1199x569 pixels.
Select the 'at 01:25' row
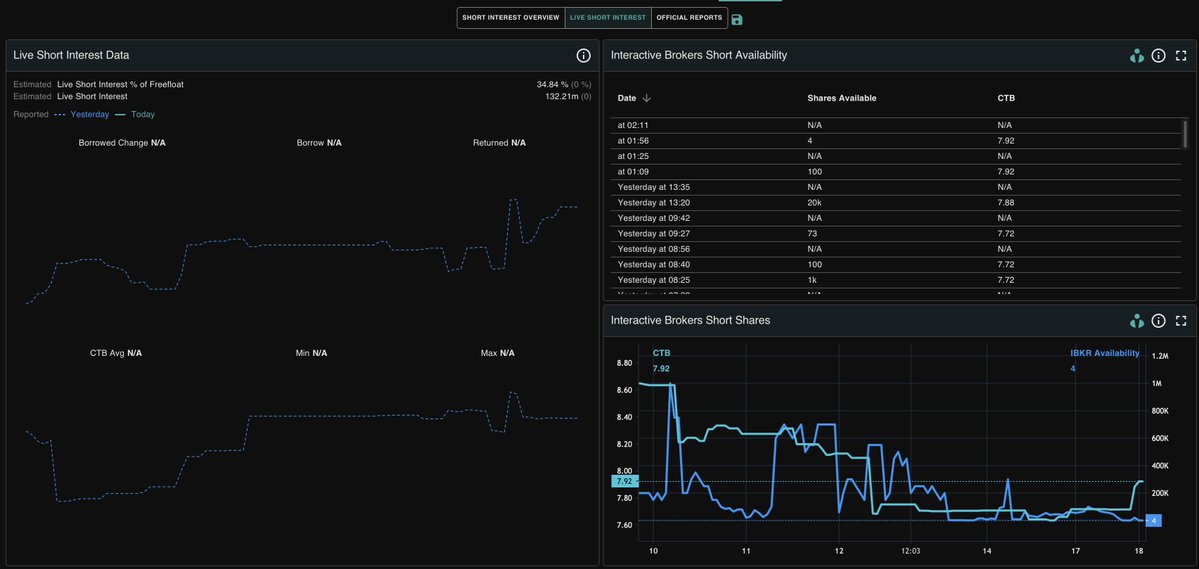tap(895, 156)
